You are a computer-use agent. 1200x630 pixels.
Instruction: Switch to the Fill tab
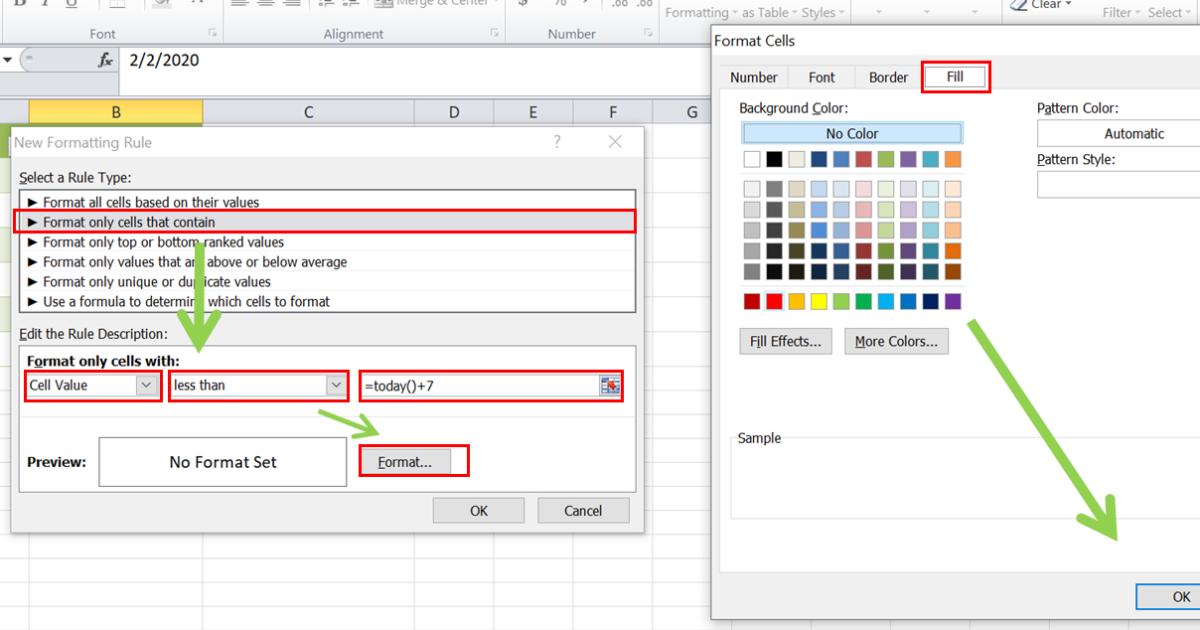click(x=955, y=76)
